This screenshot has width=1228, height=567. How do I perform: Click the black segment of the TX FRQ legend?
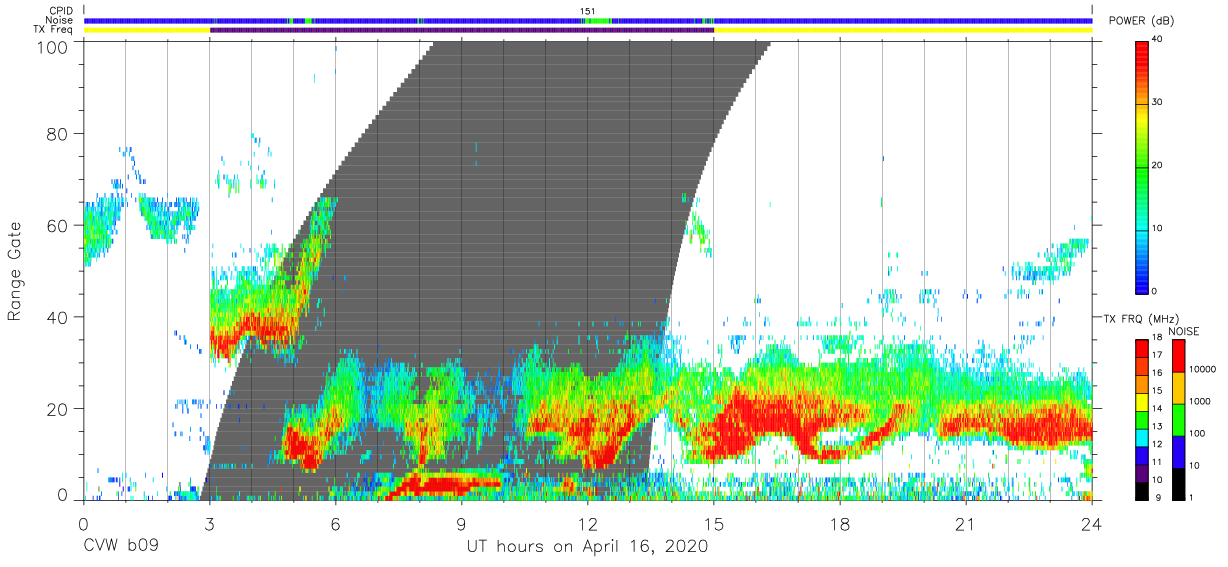(1141, 491)
